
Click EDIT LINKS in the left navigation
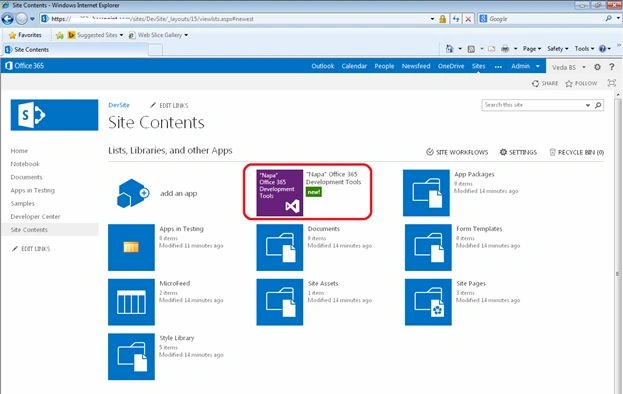tap(31, 249)
